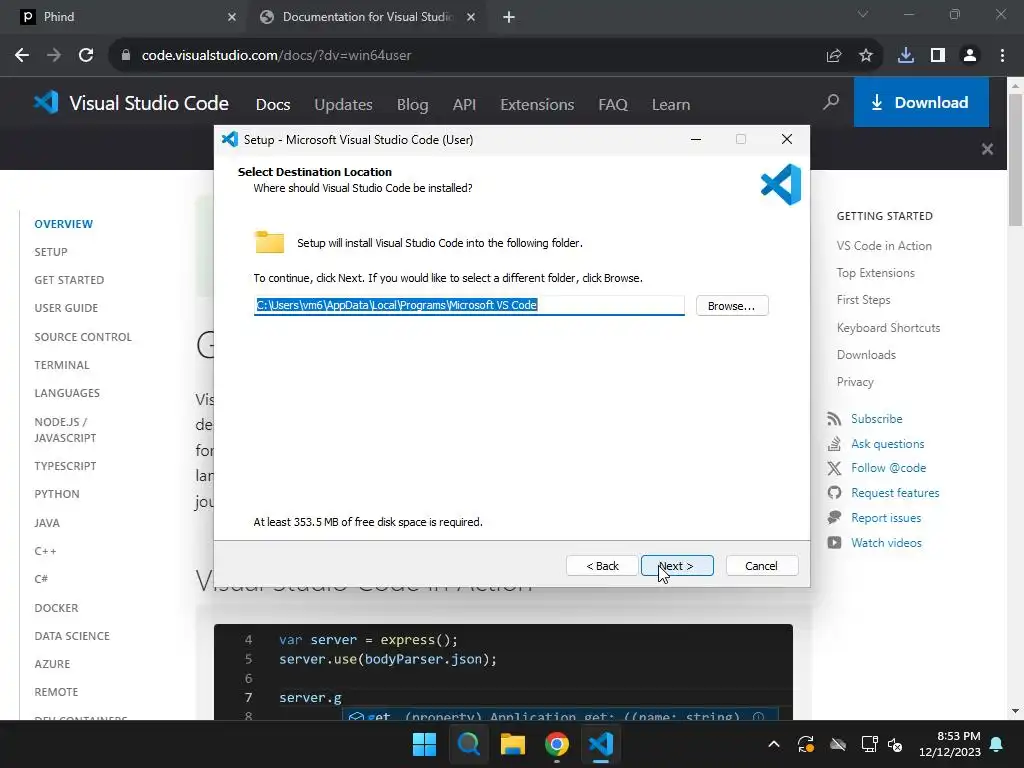The width and height of the screenshot is (1024, 768).
Task: Open Keyboard Shortcuts link
Action: 888,328
